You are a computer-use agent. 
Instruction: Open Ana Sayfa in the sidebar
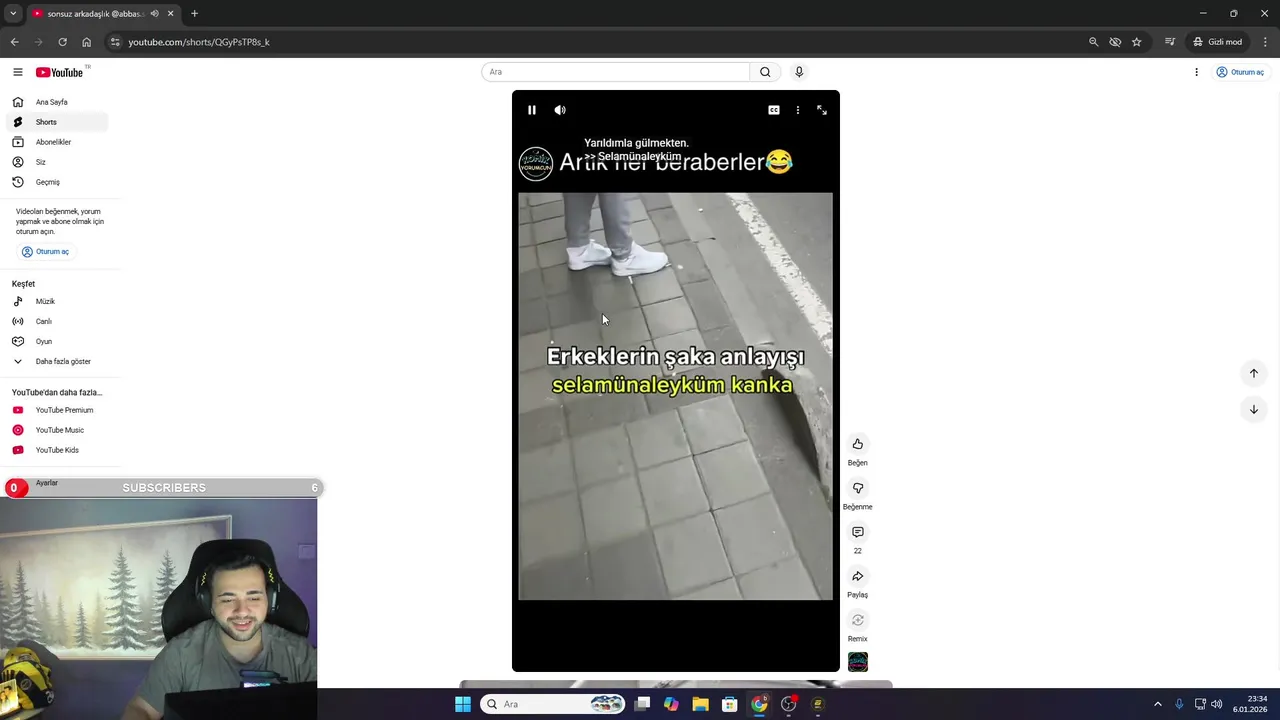pyautogui.click(x=56, y=102)
